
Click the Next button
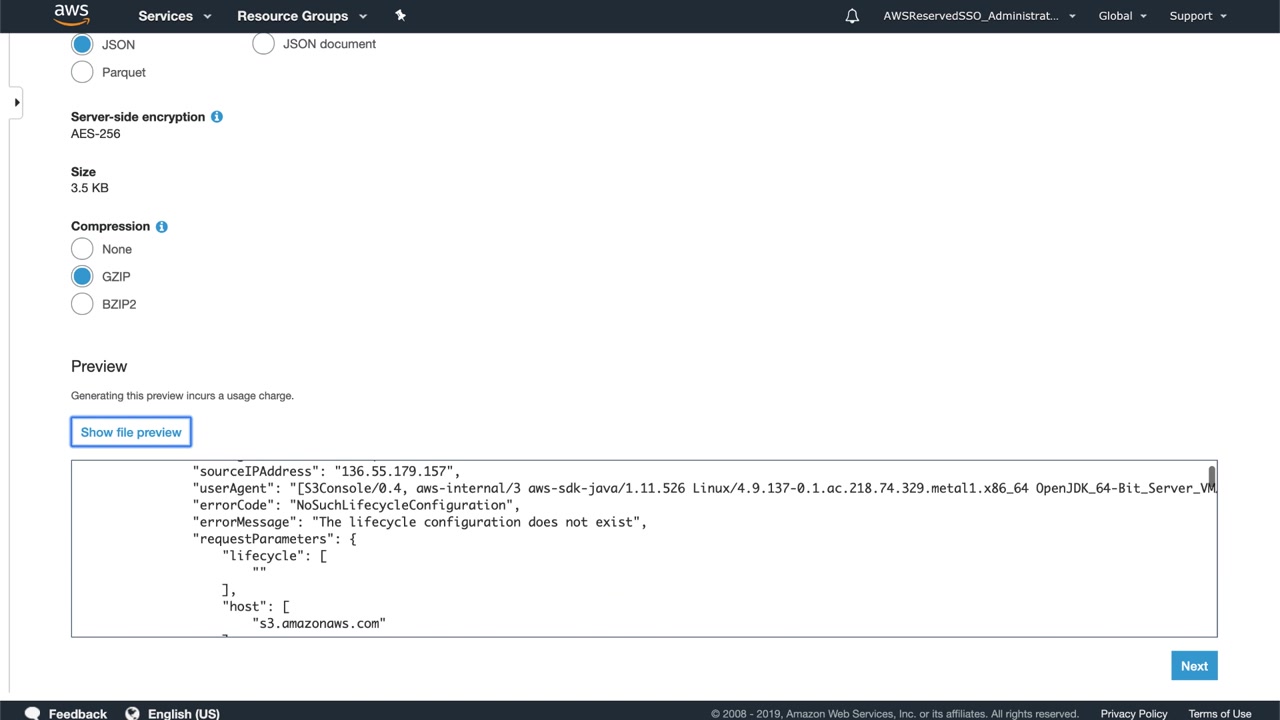(1194, 666)
